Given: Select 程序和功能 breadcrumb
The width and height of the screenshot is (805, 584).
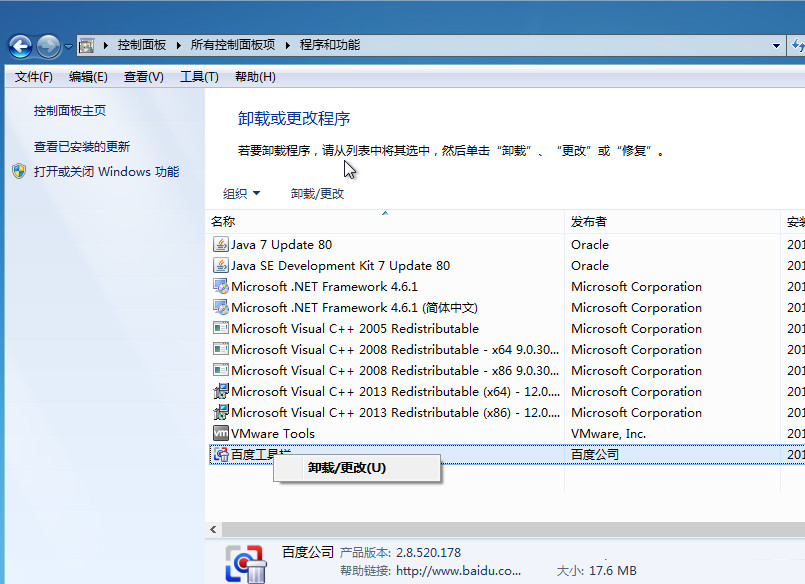Looking at the screenshot, I should click(x=330, y=45).
